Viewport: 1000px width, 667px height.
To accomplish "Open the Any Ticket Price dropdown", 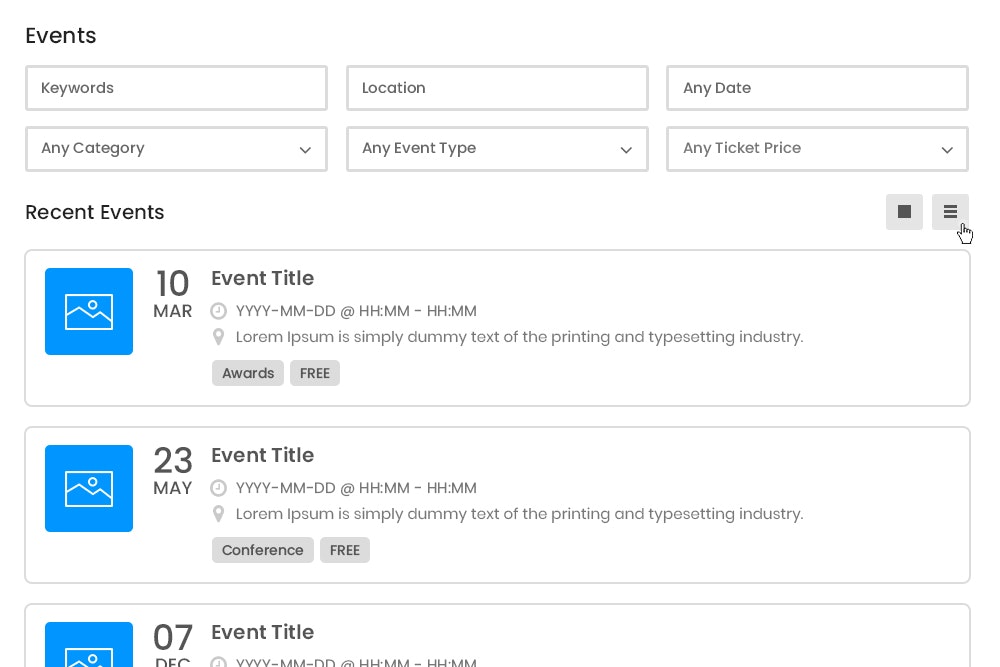I will (817, 149).
